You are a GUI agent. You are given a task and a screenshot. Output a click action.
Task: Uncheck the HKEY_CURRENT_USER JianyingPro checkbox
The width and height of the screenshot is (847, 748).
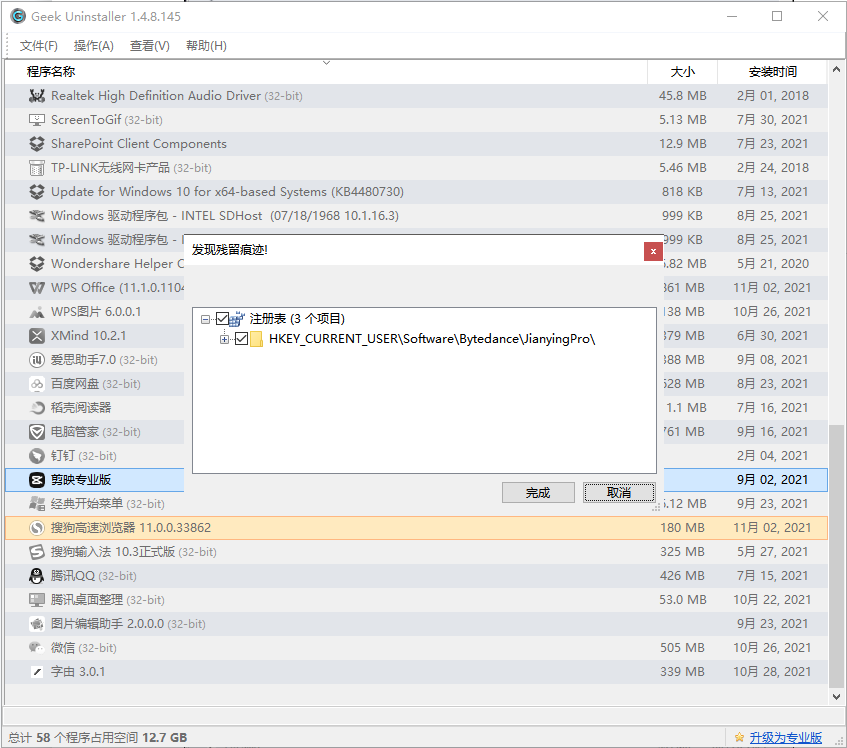pyautogui.click(x=241, y=339)
